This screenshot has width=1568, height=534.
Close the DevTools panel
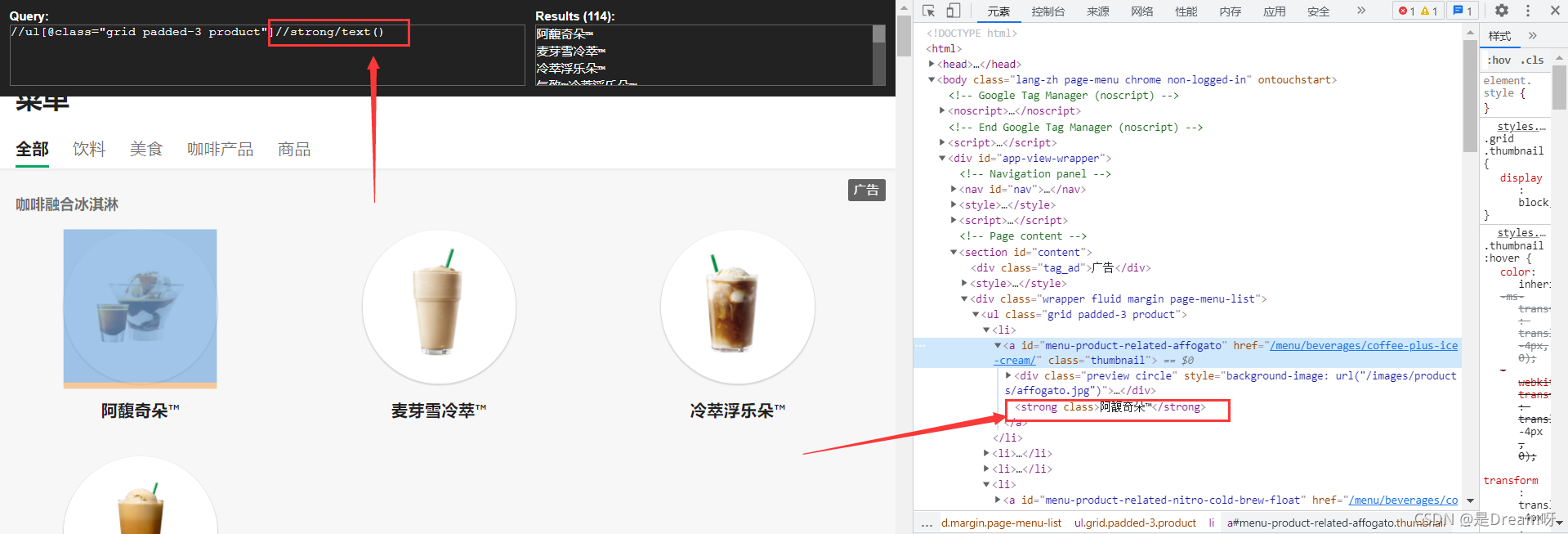pos(1555,11)
